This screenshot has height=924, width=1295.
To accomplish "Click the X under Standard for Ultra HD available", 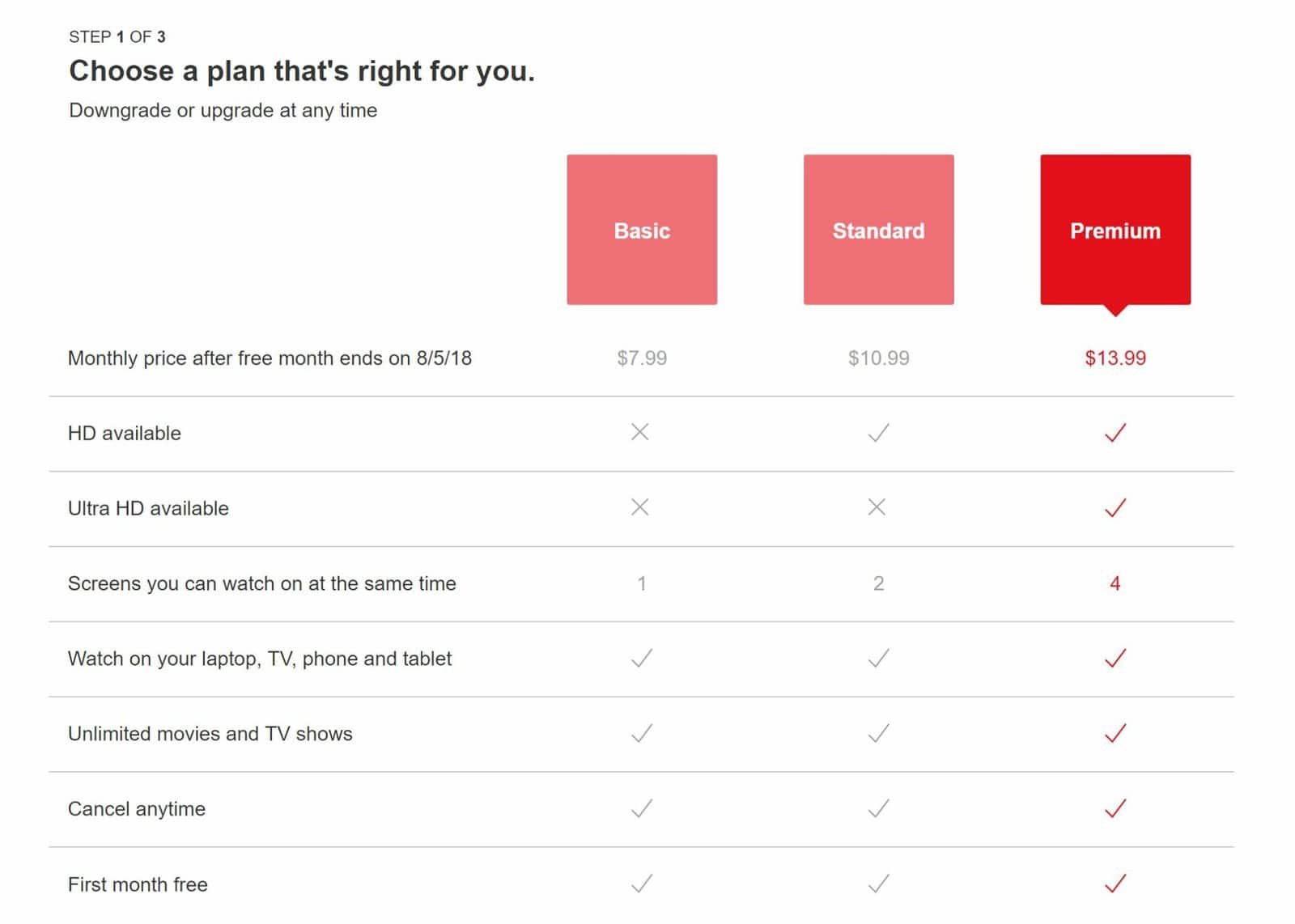I will click(878, 507).
